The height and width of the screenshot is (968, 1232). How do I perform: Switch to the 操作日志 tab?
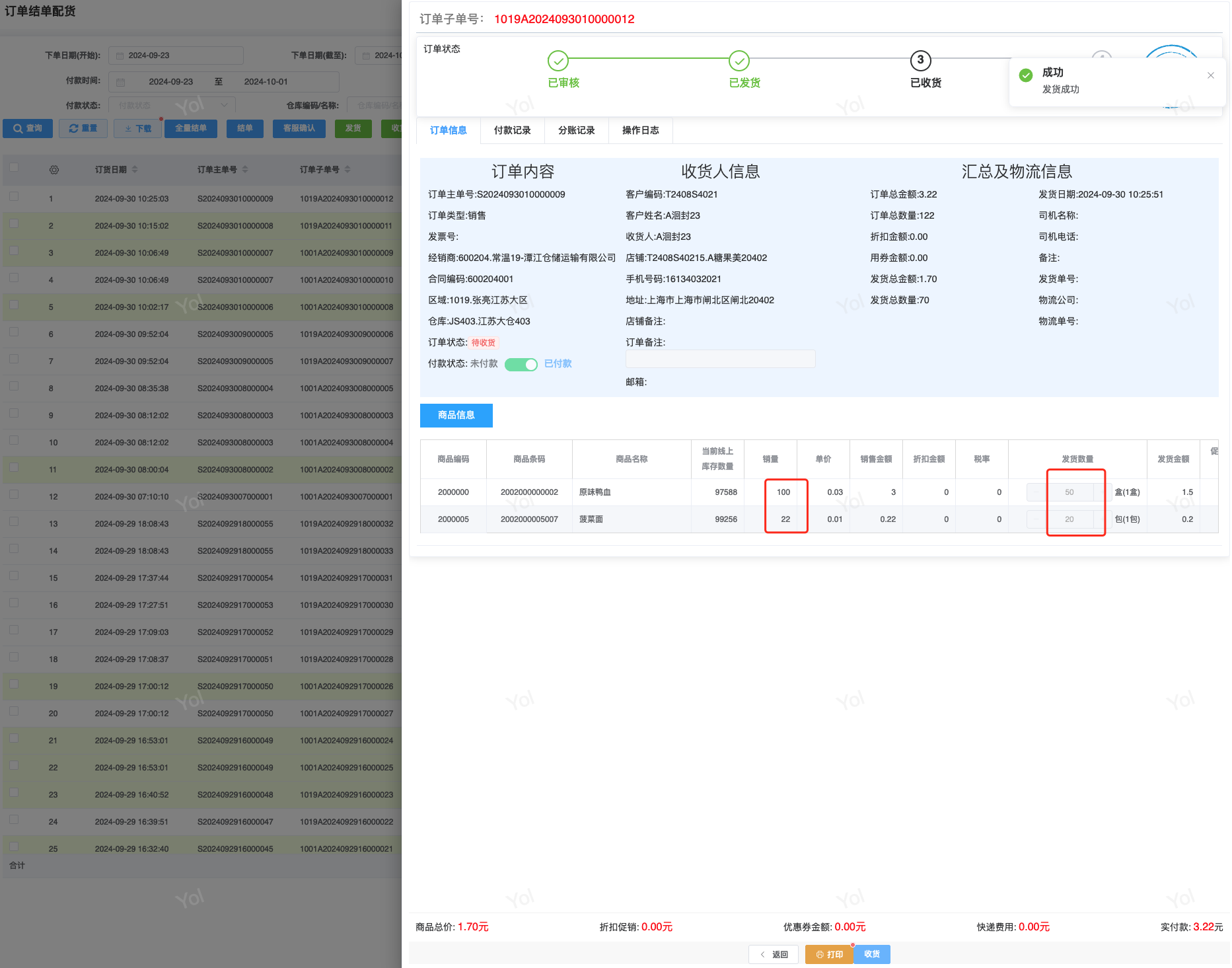(640, 130)
